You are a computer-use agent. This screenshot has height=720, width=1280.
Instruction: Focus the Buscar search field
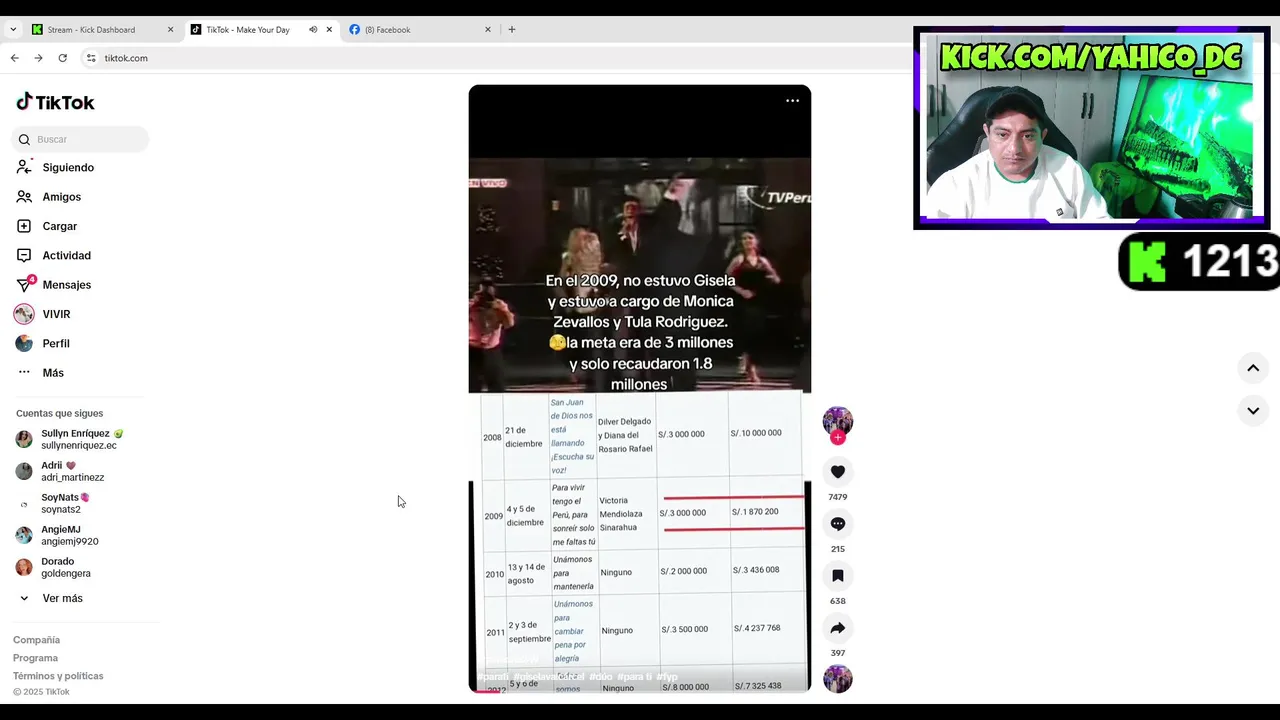tap(80, 140)
